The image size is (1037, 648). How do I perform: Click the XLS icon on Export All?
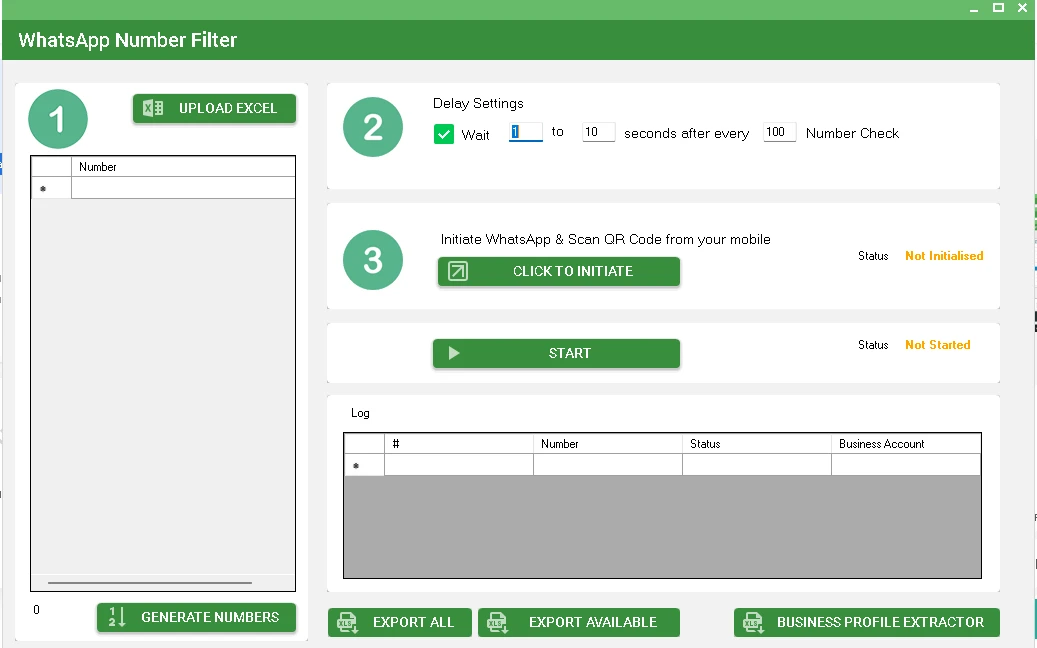[x=347, y=622]
